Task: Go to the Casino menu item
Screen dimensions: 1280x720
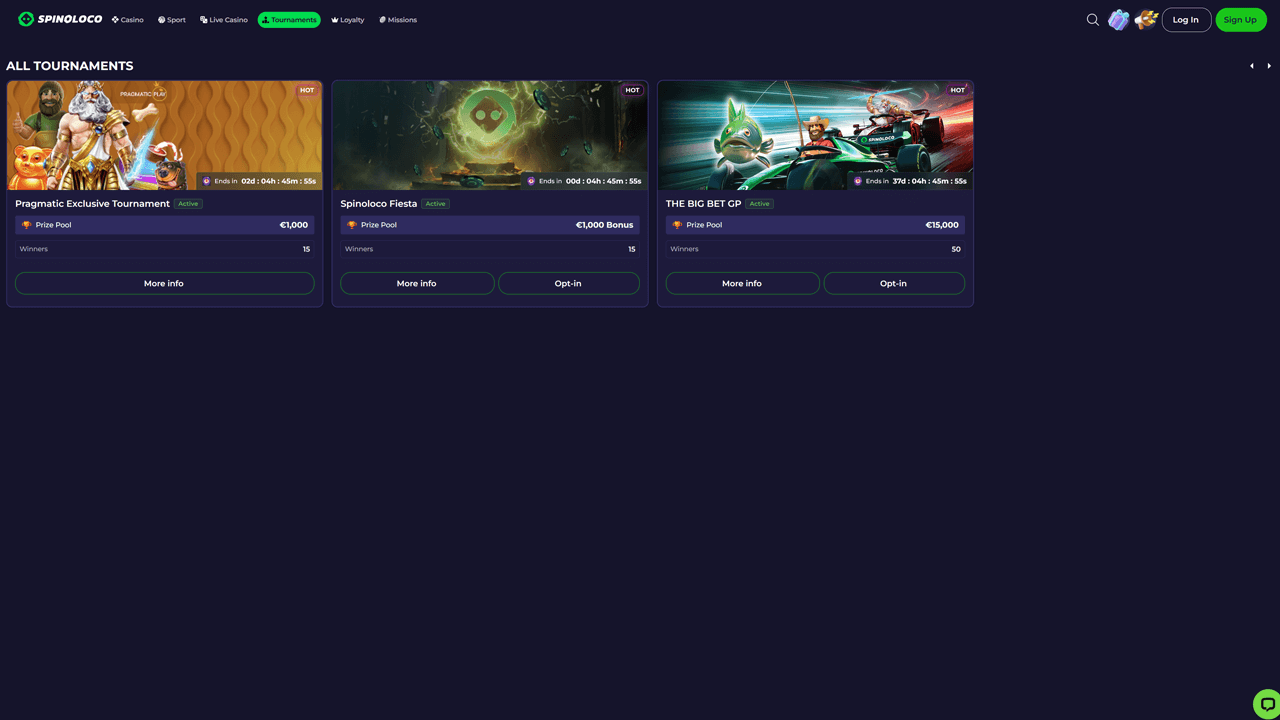Action: (x=128, y=20)
